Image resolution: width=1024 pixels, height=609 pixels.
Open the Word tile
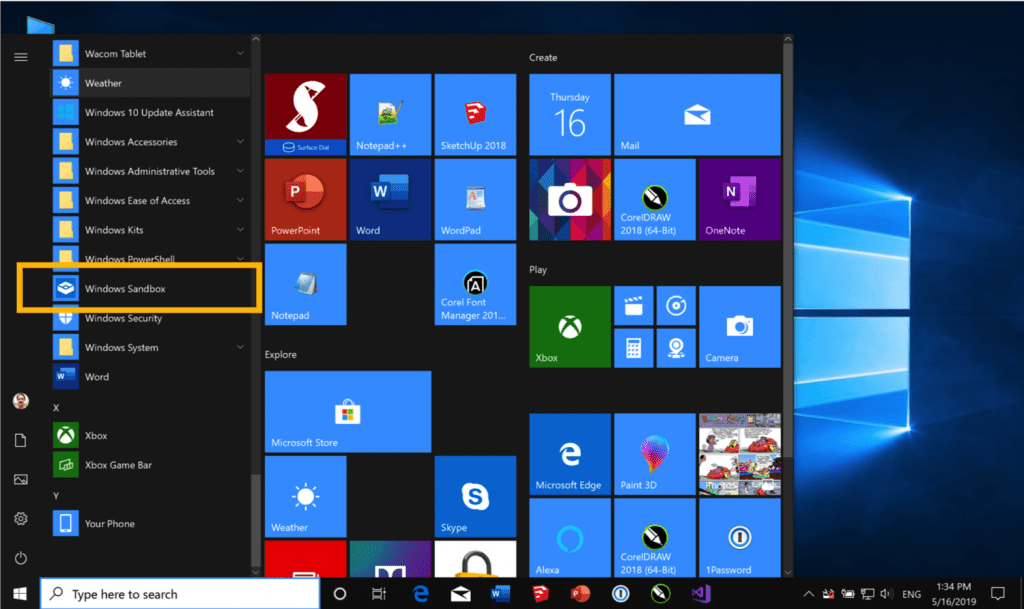coord(391,199)
